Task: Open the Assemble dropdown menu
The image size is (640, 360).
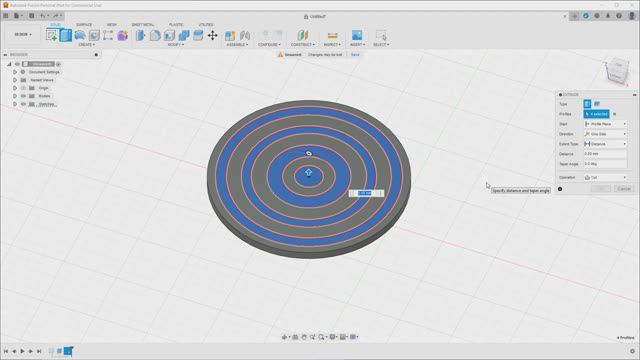Action: click(237, 44)
